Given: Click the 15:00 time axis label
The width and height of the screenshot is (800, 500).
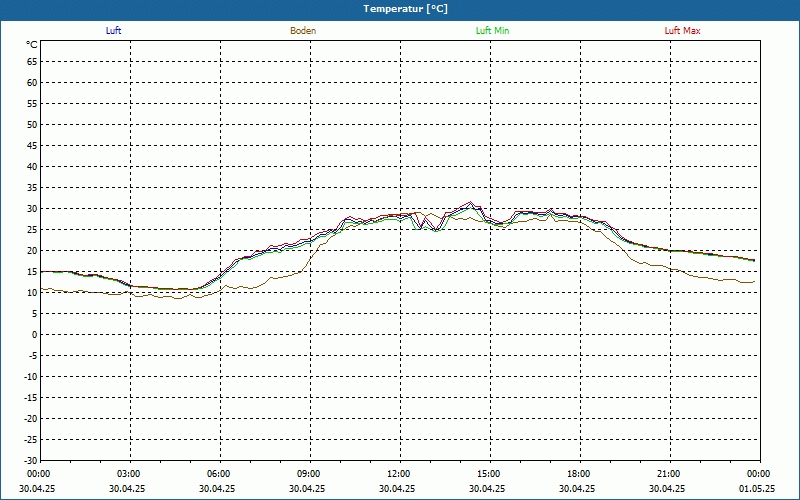Looking at the screenshot, I should pos(490,474).
